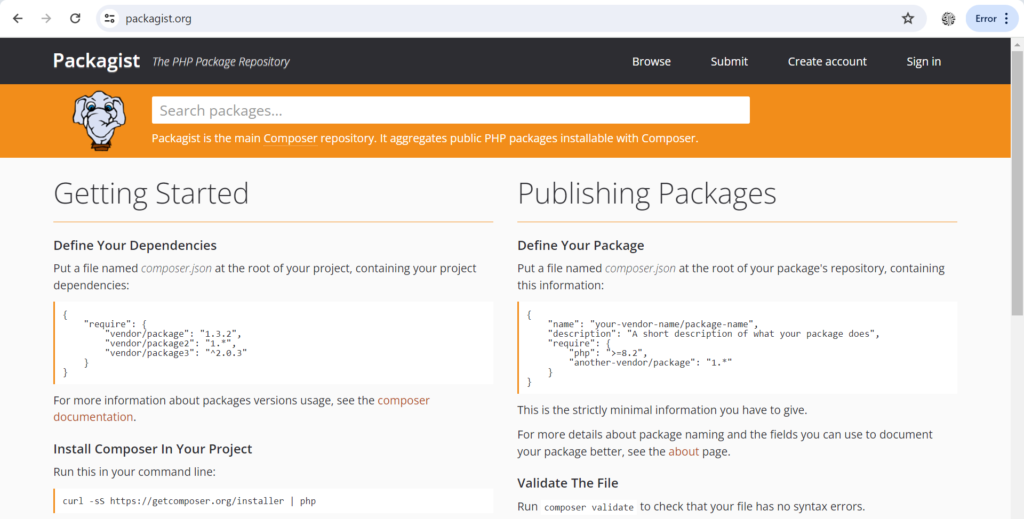1024x519 pixels.
Task: Click the Error profile button
Action: pos(985,18)
